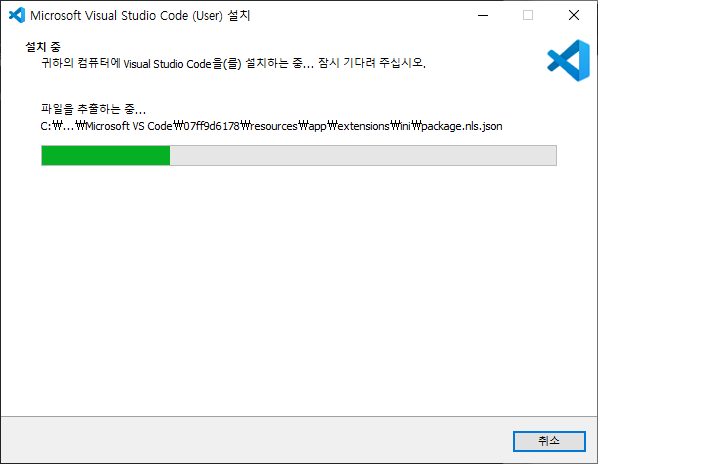Click the 설치 중 heading
This screenshot has width=707, height=464.
pyautogui.click(x=43, y=47)
